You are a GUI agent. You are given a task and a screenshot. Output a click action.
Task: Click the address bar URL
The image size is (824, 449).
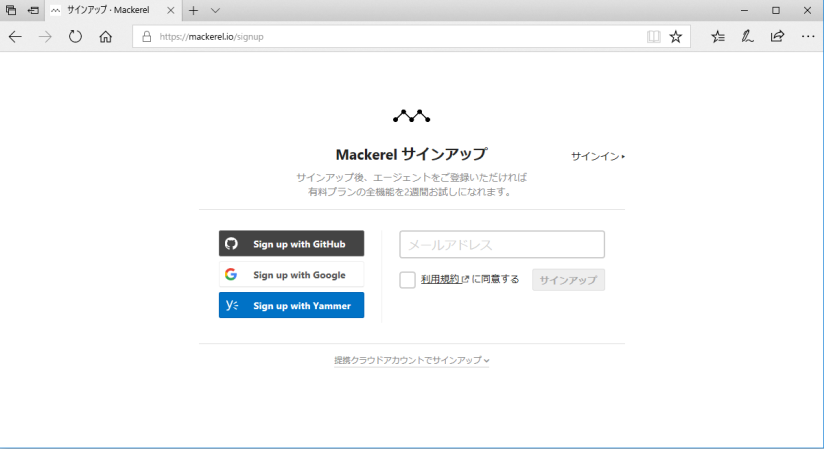tap(211, 37)
